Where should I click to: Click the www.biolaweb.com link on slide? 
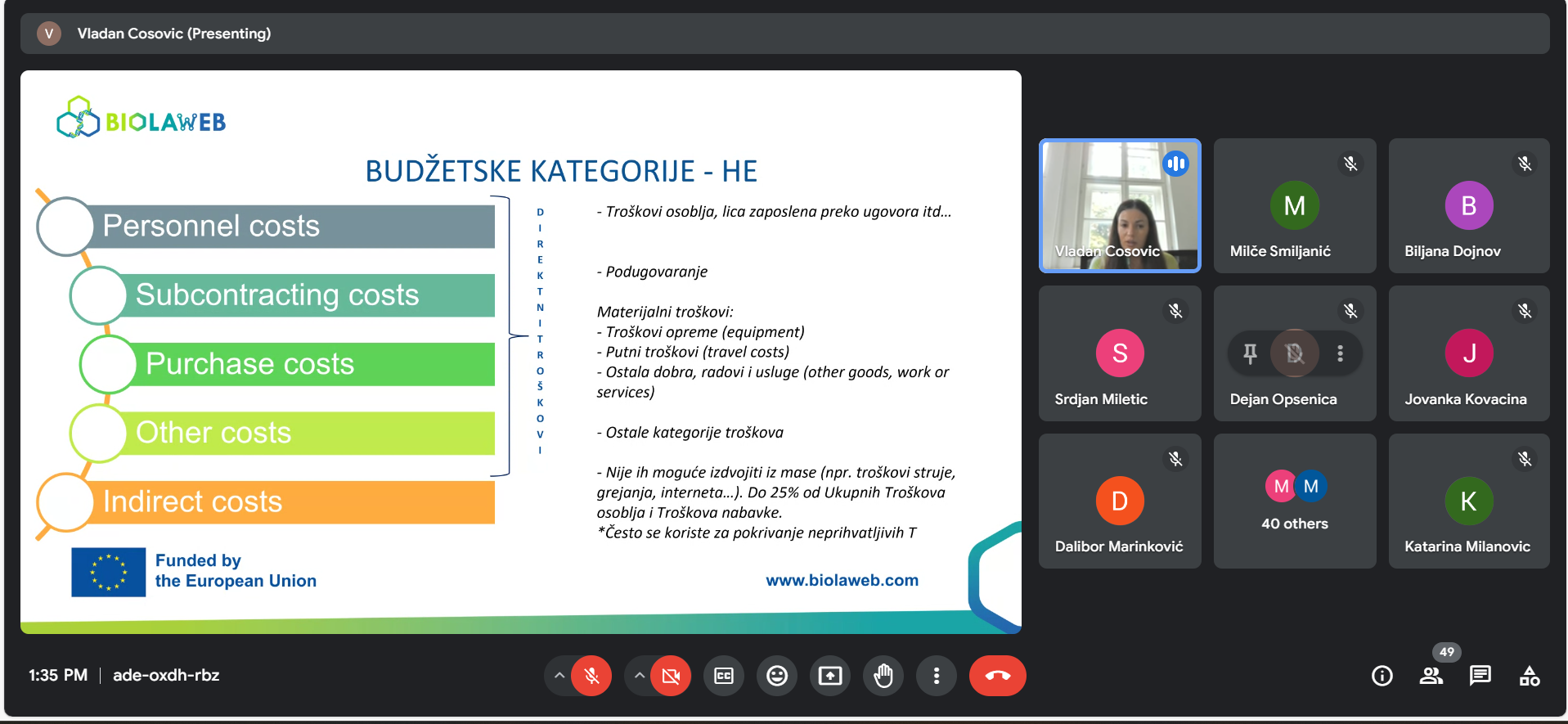[842, 580]
